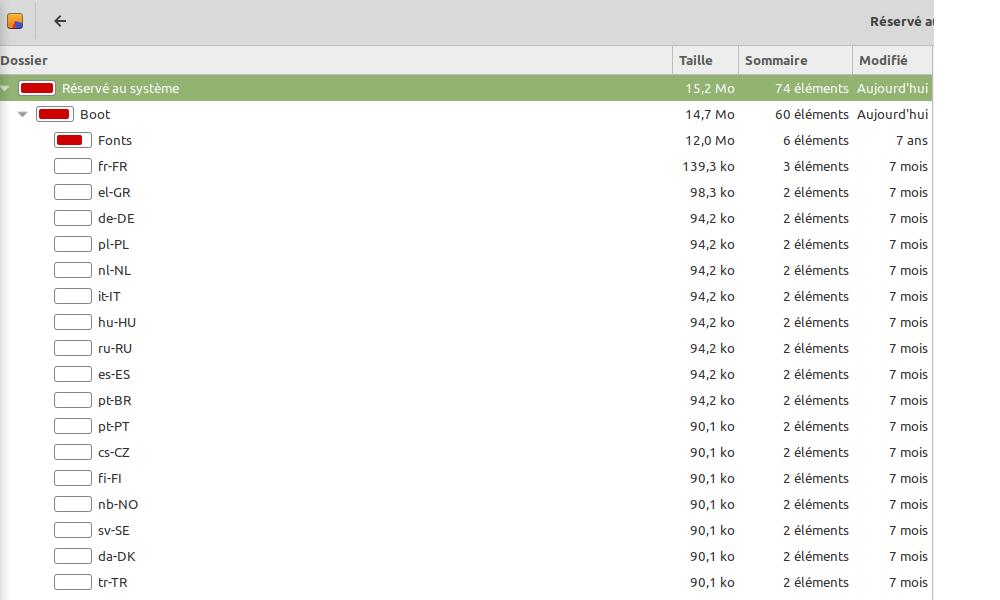Click the usage bar beside Fonts
The image size is (1000, 600).
[73, 141]
